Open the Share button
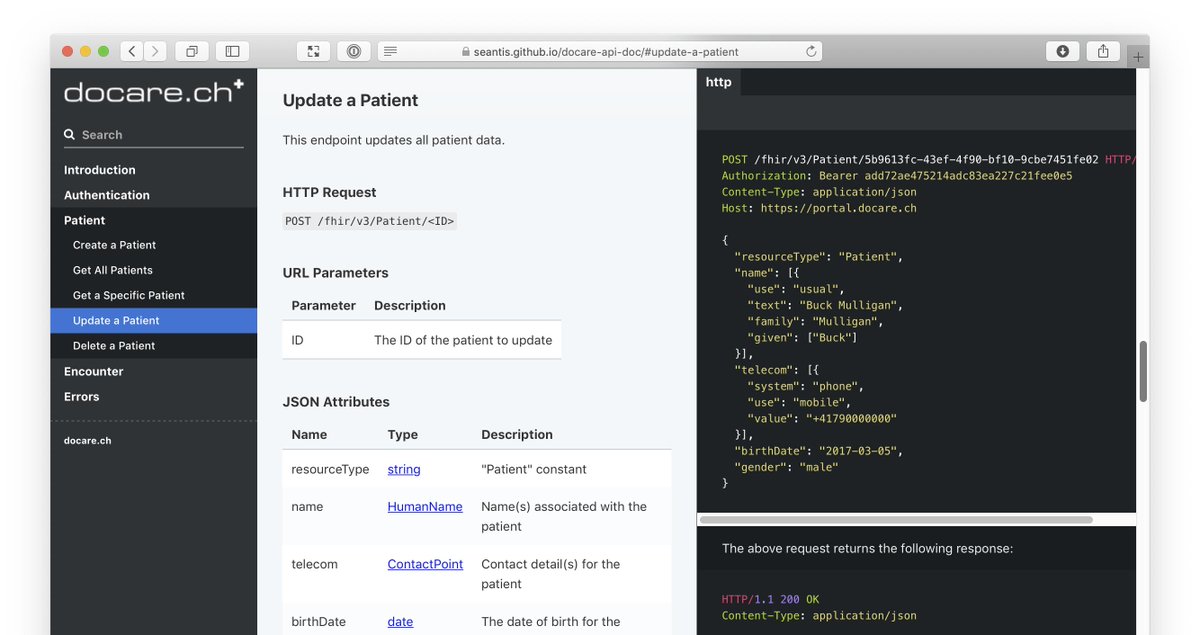The width and height of the screenshot is (1200, 635). click(1103, 51)
